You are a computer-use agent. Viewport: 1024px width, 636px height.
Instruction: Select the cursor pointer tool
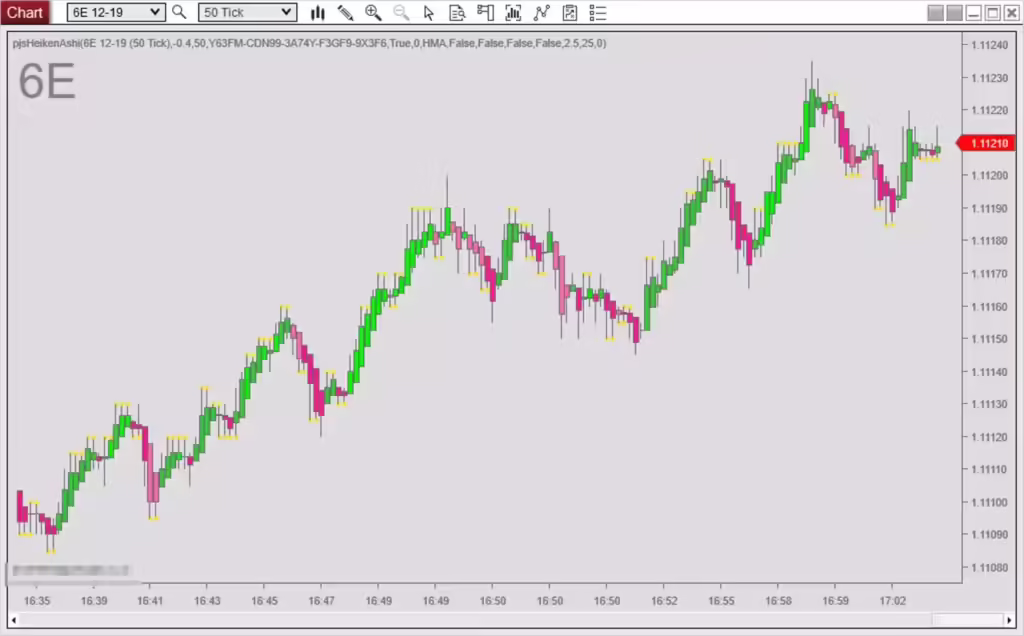(429, 13)
